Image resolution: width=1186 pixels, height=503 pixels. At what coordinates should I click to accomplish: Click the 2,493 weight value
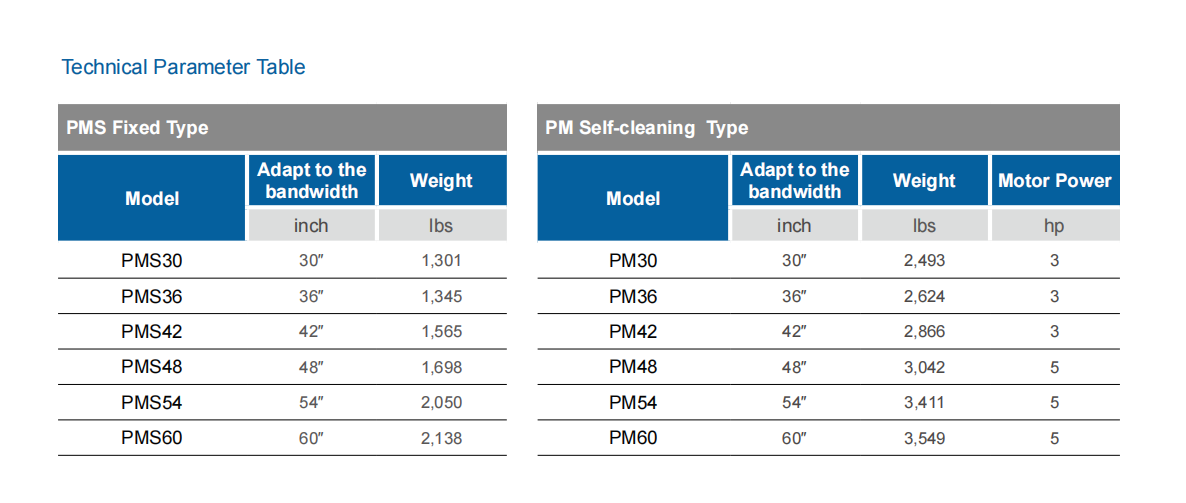(x=924, y=261)
